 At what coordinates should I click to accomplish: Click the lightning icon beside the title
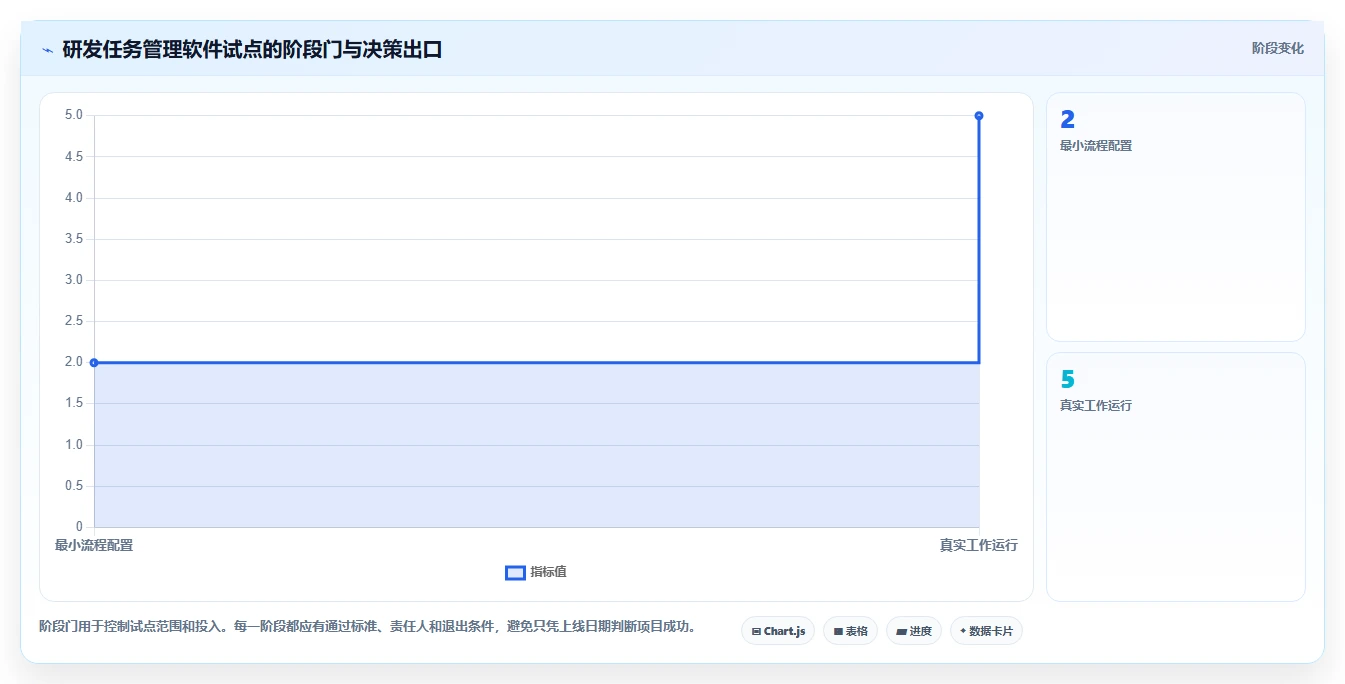[x=48, y=49]
